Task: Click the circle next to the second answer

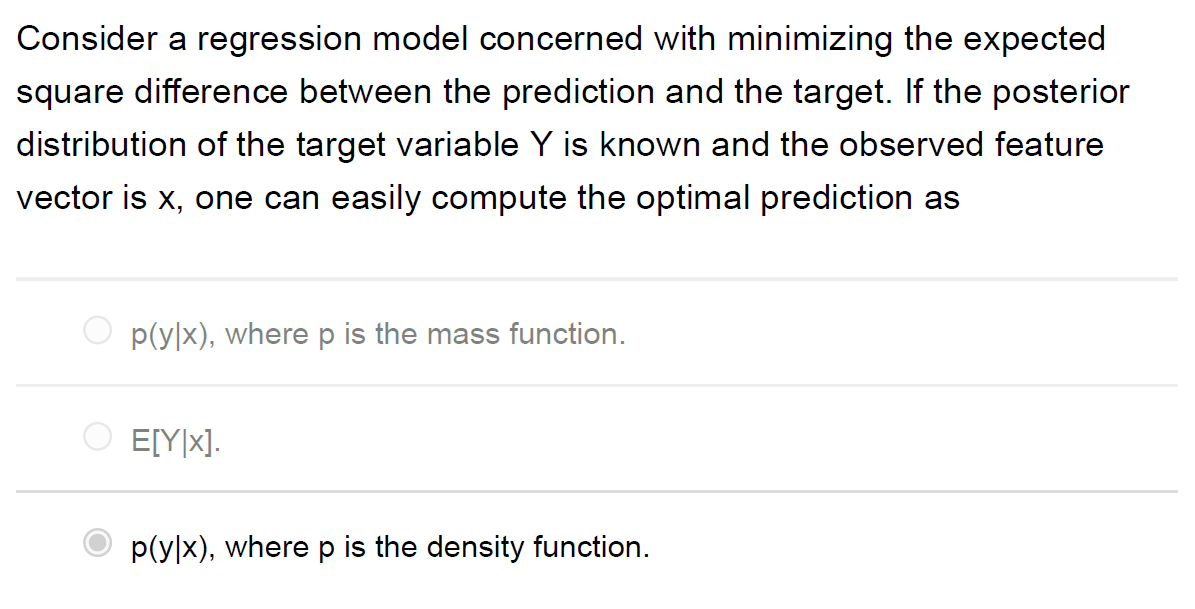Action: (97, 436)
